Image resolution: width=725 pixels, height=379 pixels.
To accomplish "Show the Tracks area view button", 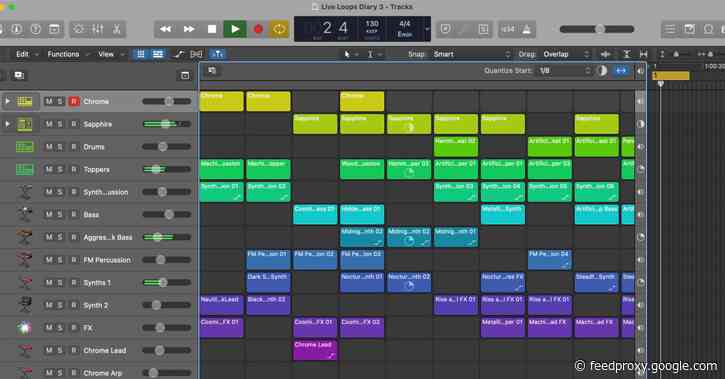I will (158, 54).
